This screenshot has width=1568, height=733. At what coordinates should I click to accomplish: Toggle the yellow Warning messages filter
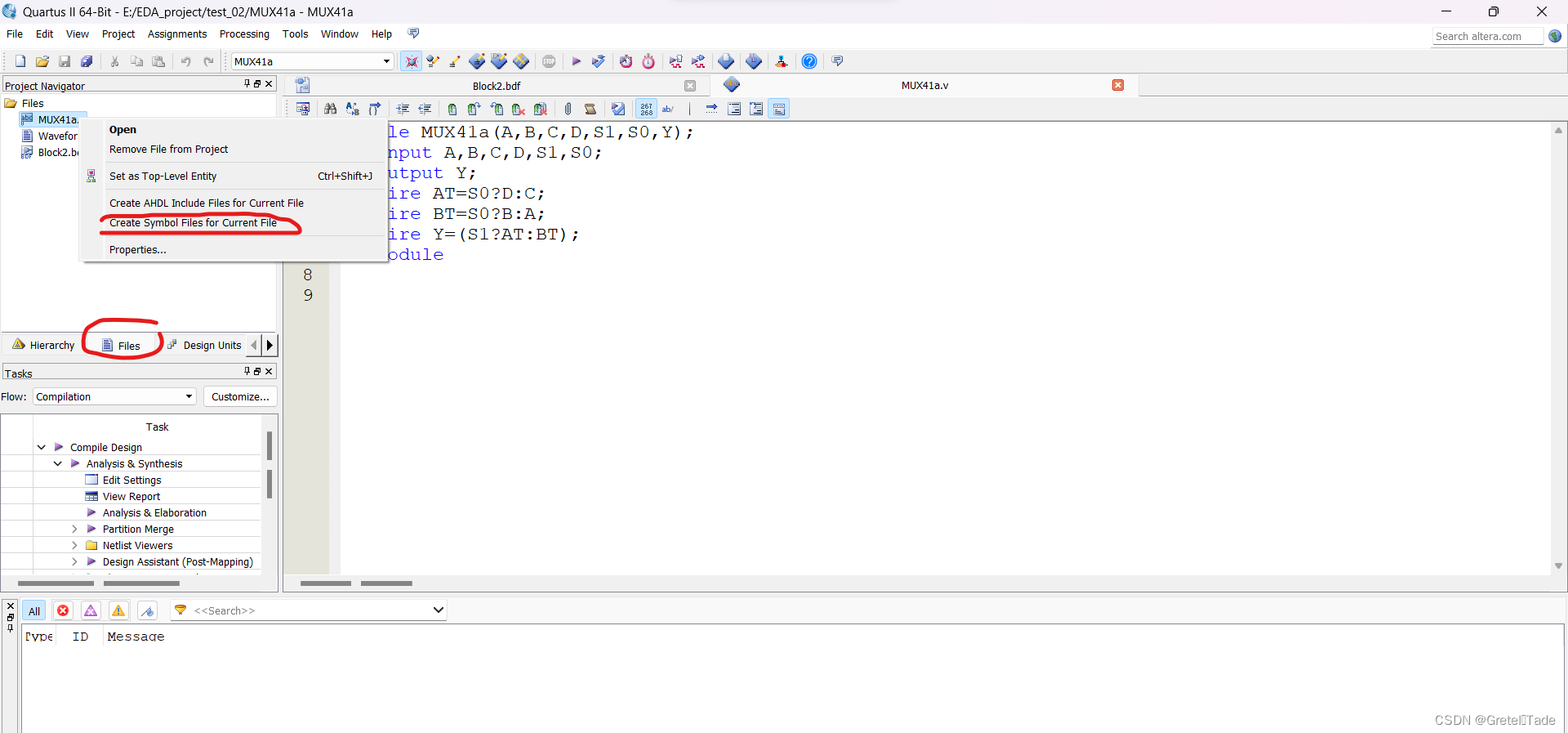[118, 610]
